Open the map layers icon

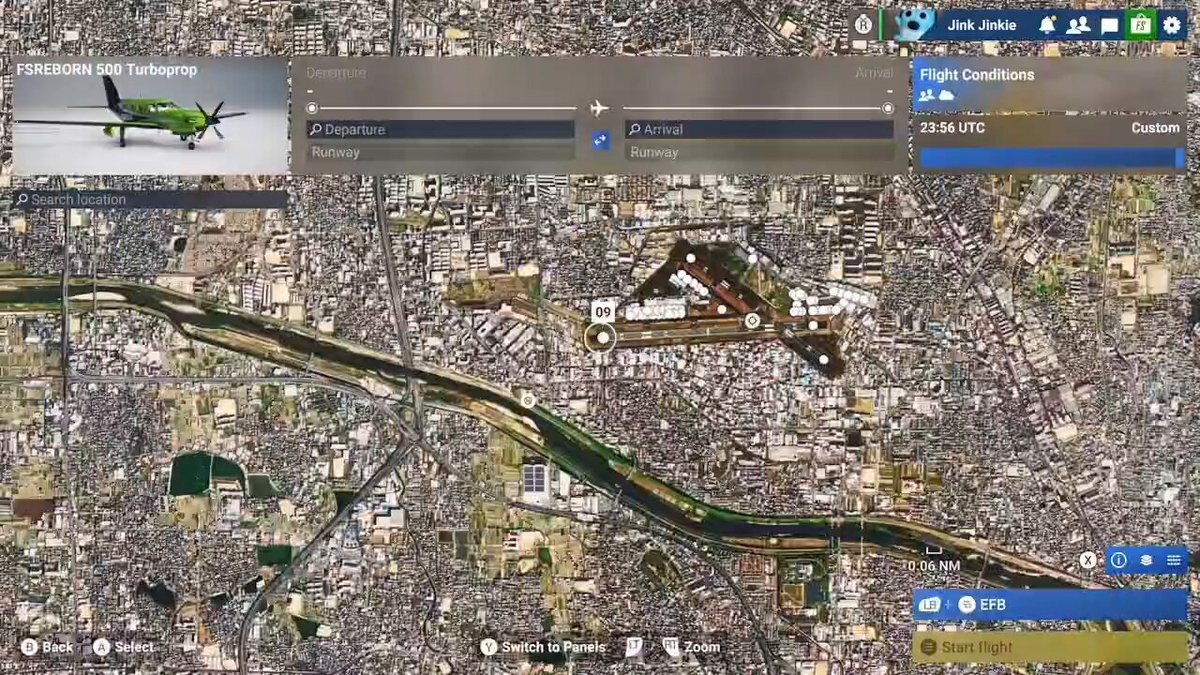1146,560
